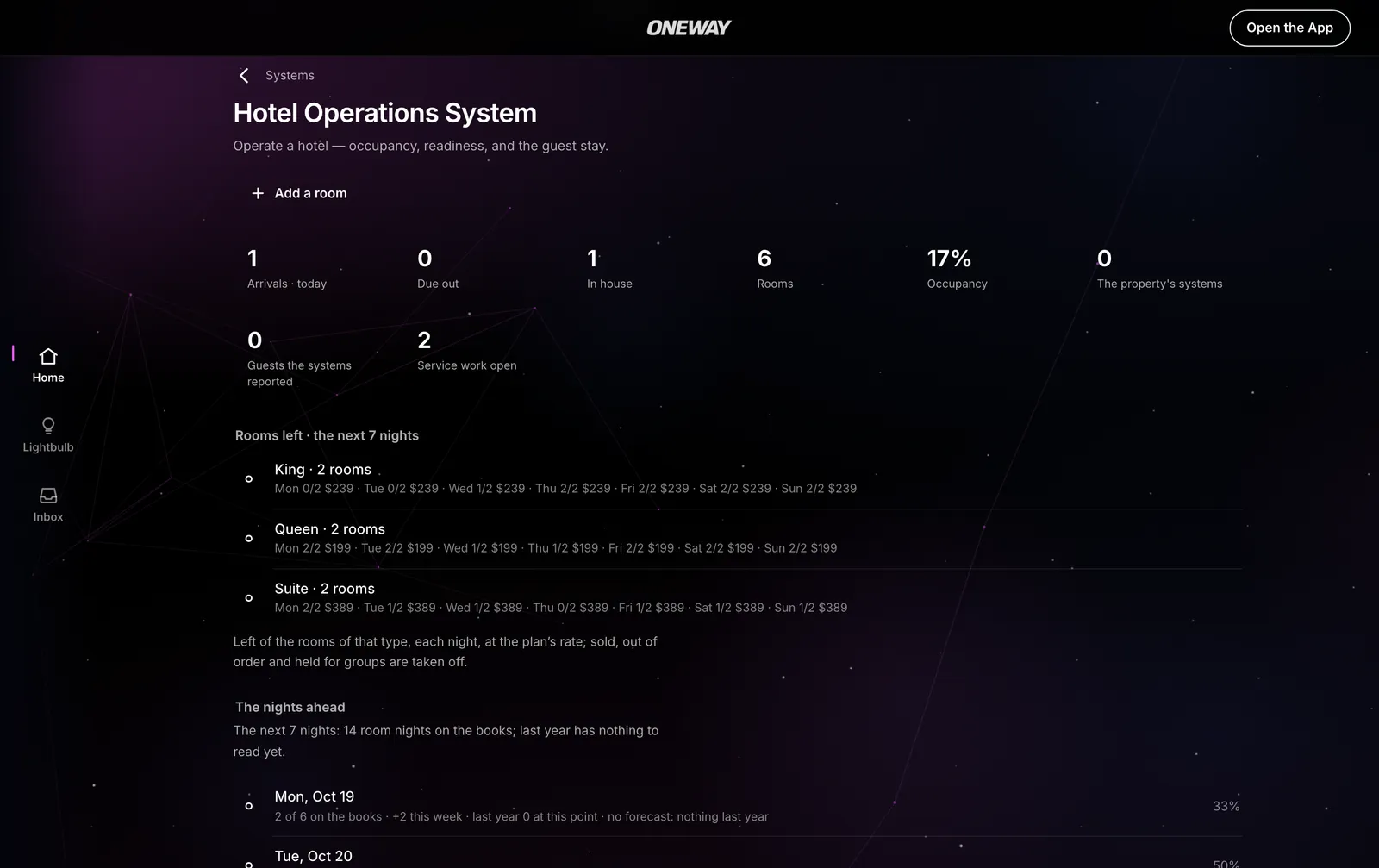Screen dimensions: 1379x868
Task: Click the In house stat
Action: point(609,269)
